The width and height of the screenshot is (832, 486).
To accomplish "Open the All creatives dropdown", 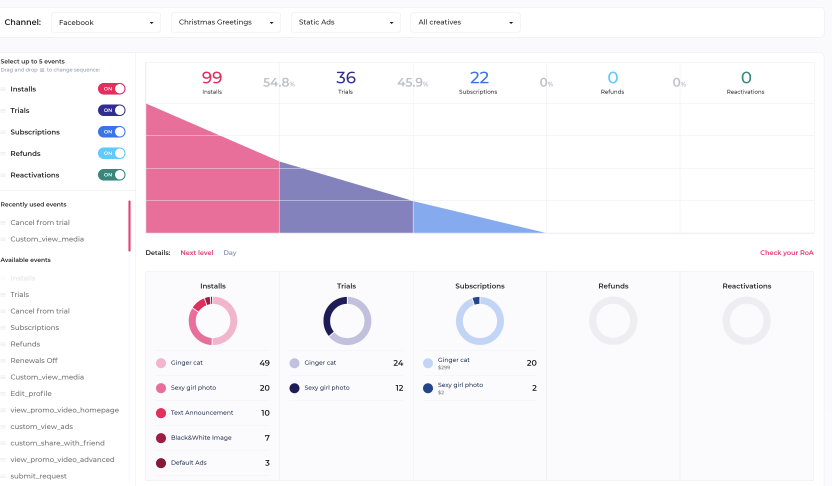I will pos(465,22).
